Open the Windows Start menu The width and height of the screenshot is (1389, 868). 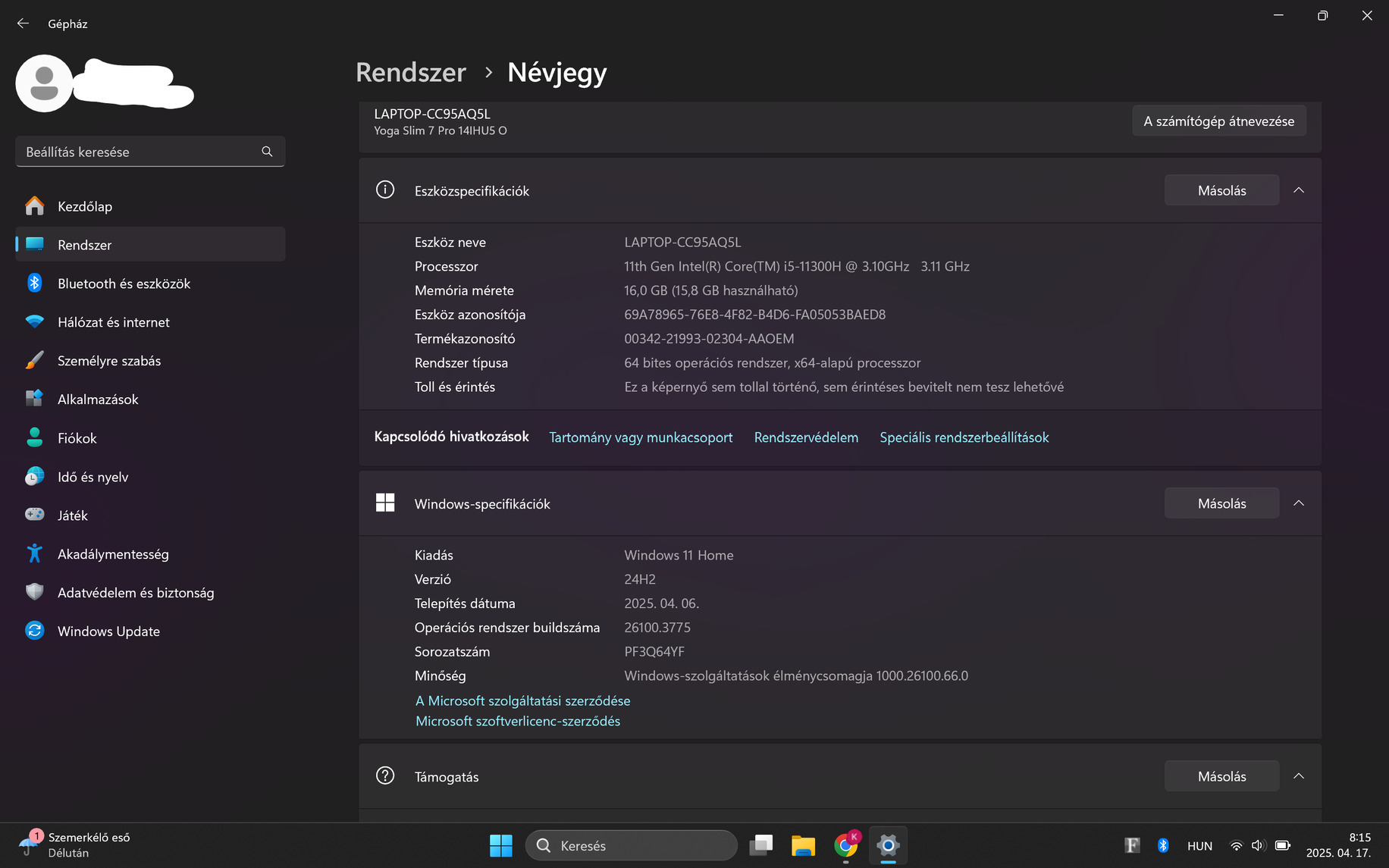(501, 845)
